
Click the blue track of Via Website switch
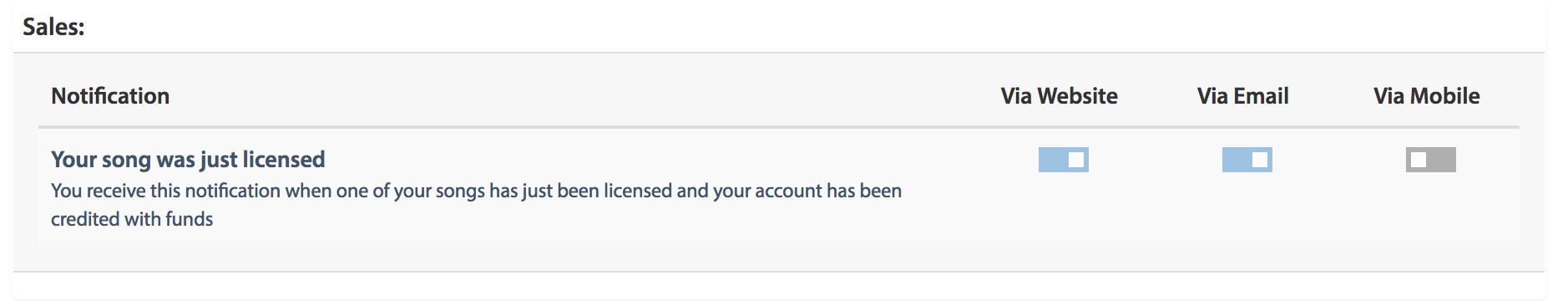pos(1052,160)
